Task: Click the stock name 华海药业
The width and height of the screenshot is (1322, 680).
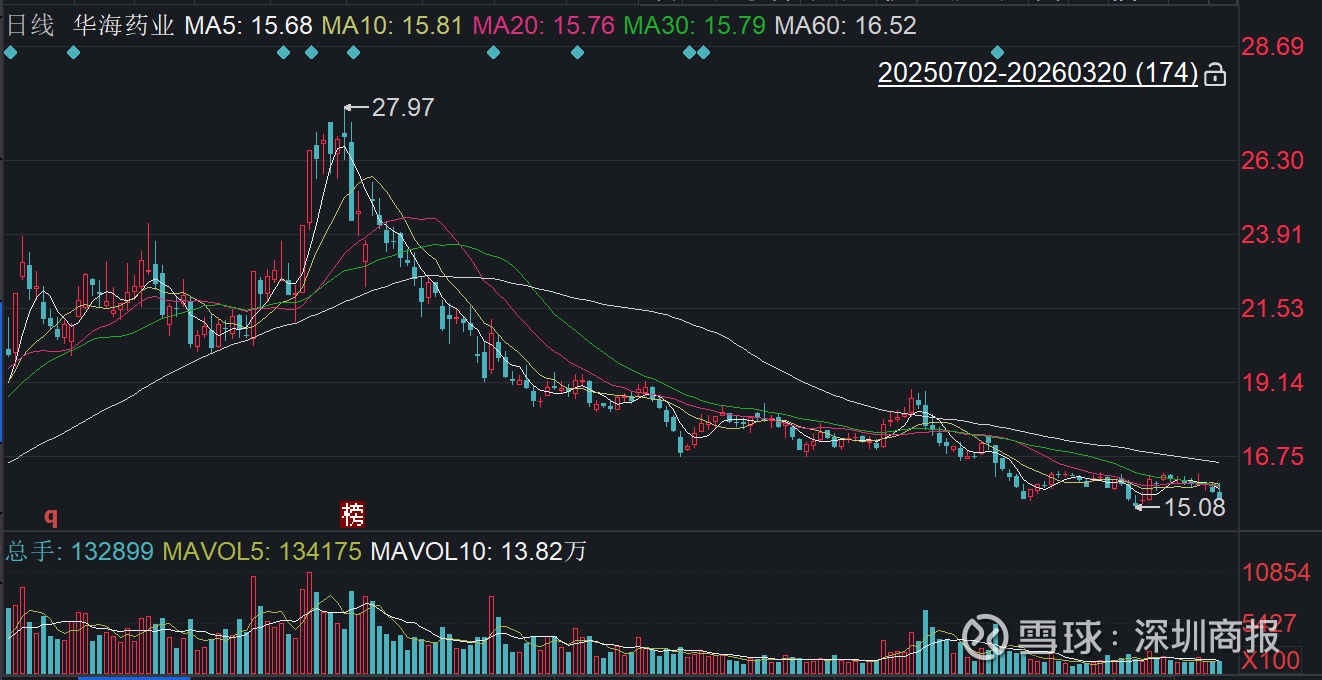Action: [x=124, y=25]
